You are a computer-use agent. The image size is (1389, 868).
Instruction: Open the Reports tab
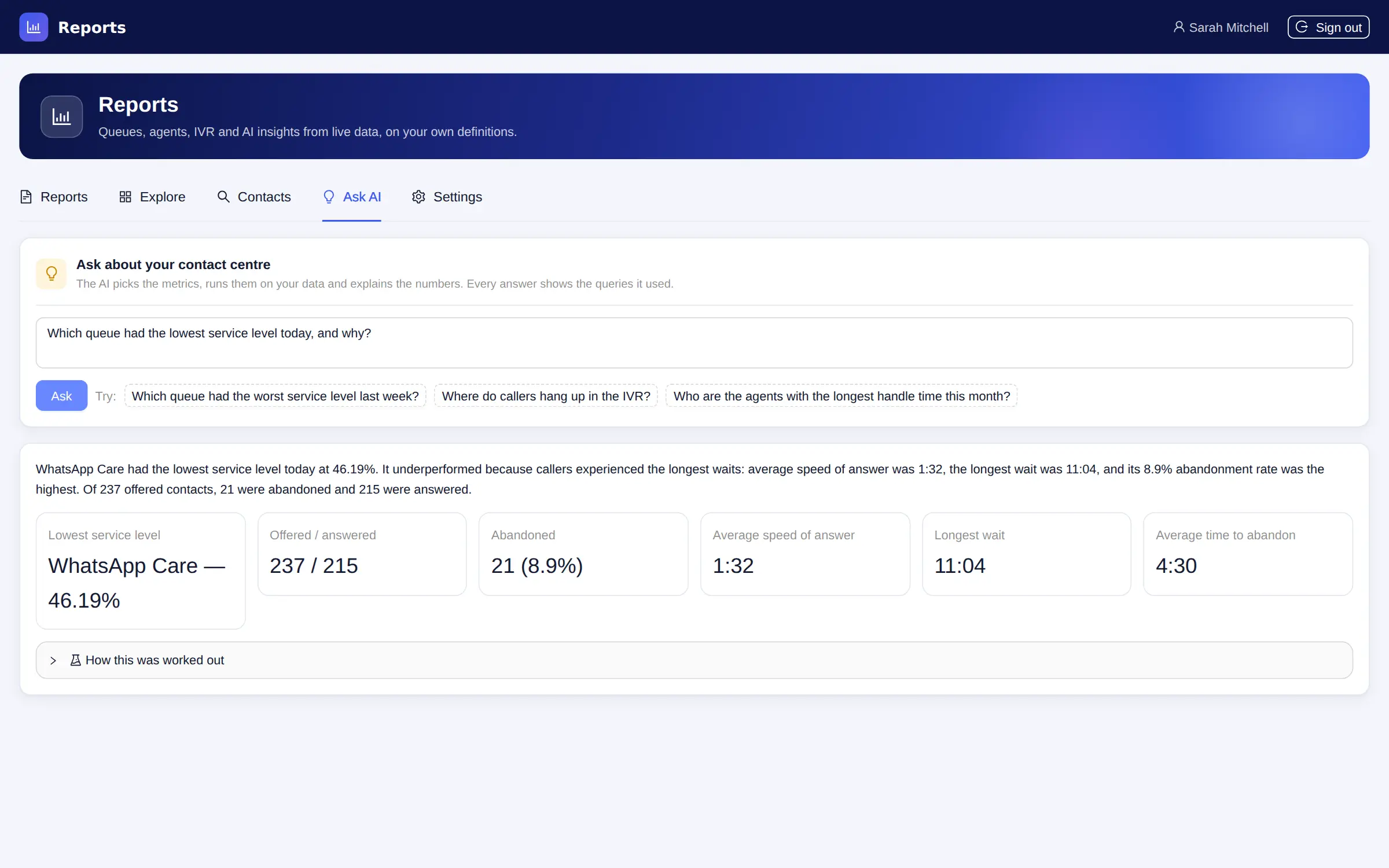click(x=54, y=197)
